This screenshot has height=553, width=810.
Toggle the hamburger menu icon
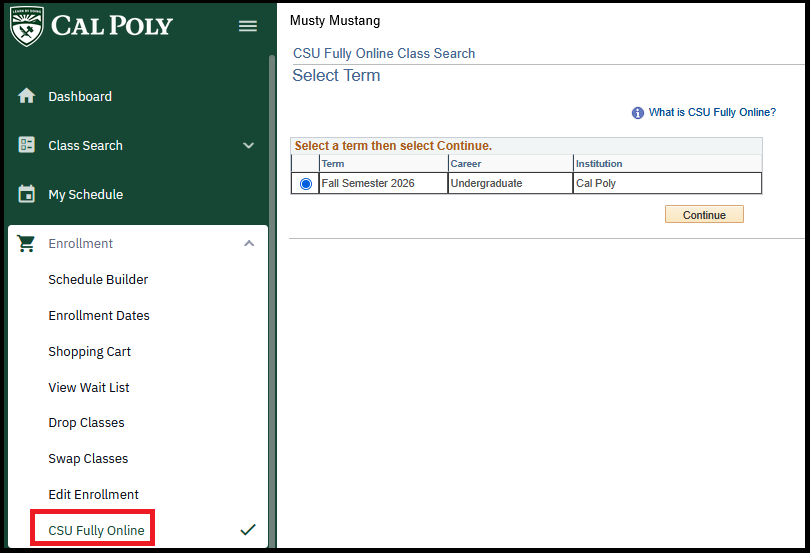248,26
